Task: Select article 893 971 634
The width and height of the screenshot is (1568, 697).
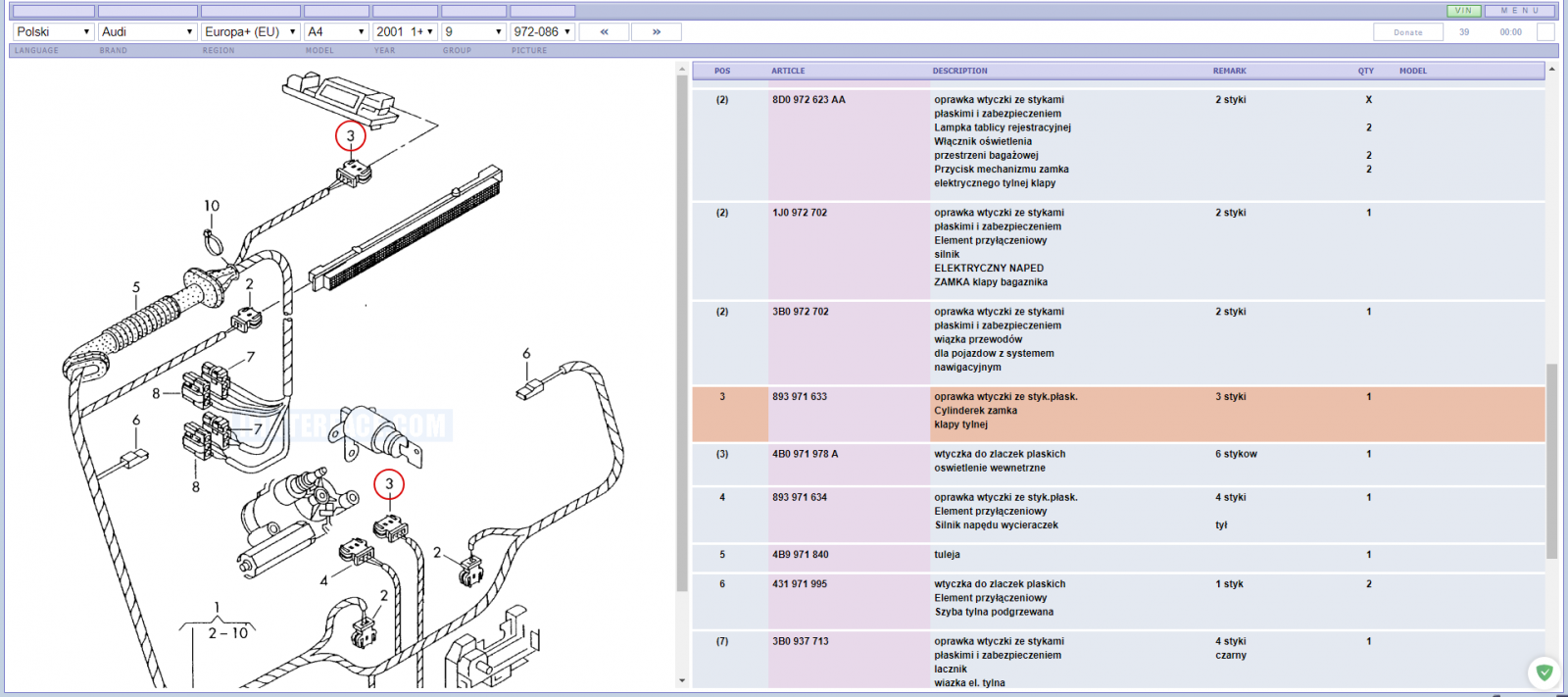Action: (x=800, y=497)
